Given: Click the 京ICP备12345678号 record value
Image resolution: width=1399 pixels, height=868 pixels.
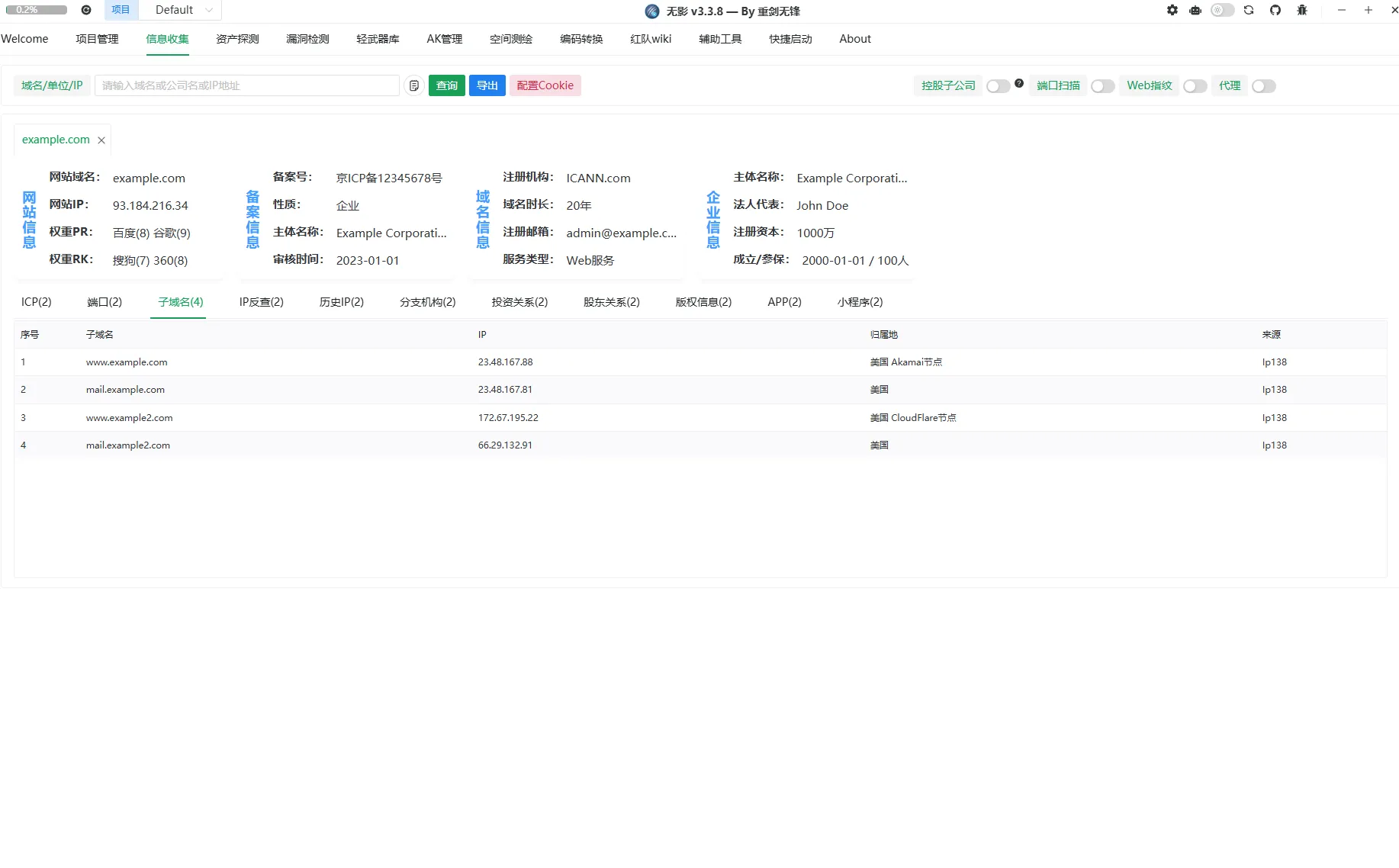Looking at the screenshot, I should (389, 178).
